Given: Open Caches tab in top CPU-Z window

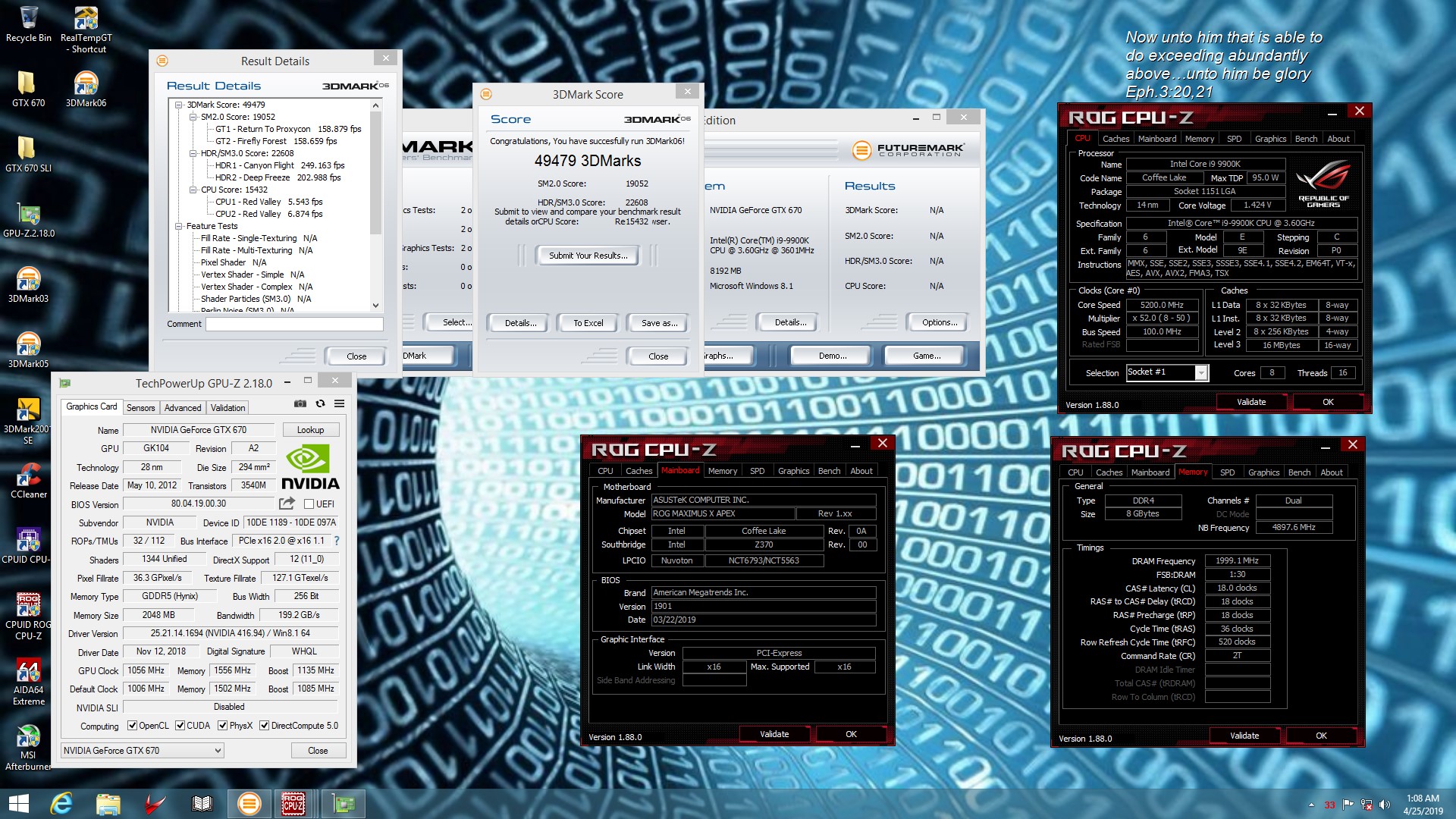Looking at the screenshot, I should [x=1116, y=139].
